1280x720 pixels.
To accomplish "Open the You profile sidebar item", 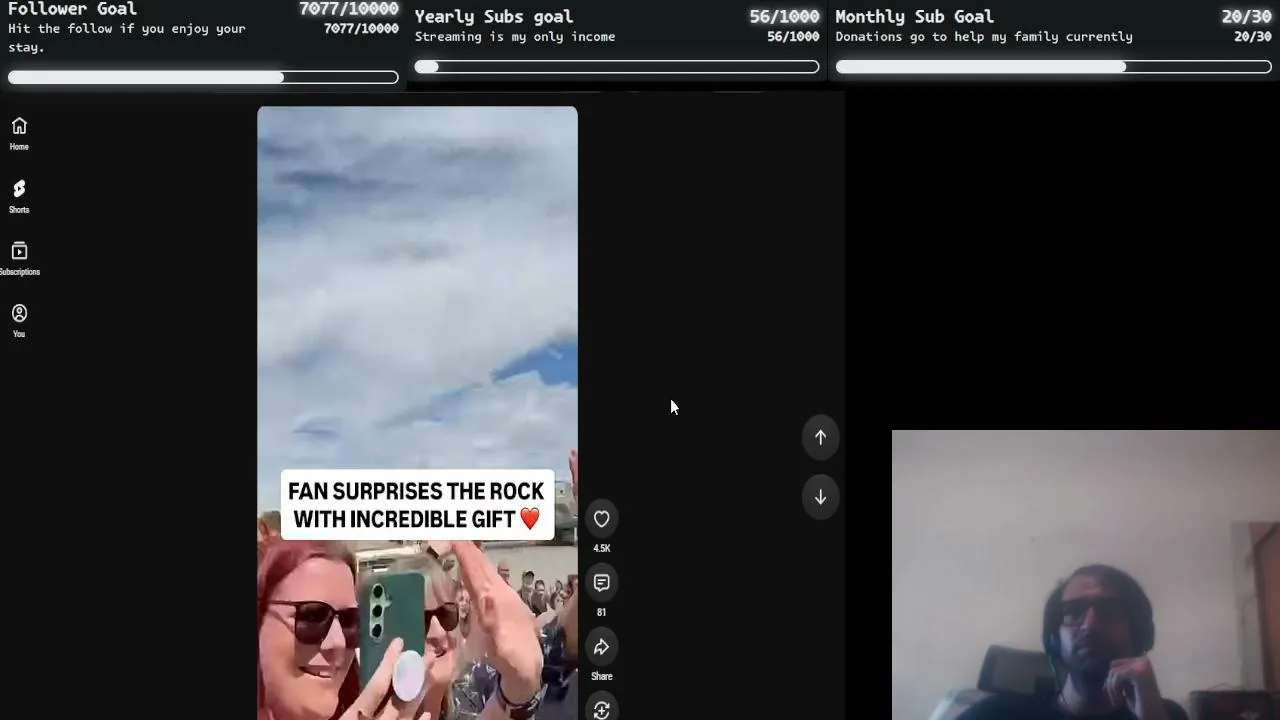I will [19, 320].
